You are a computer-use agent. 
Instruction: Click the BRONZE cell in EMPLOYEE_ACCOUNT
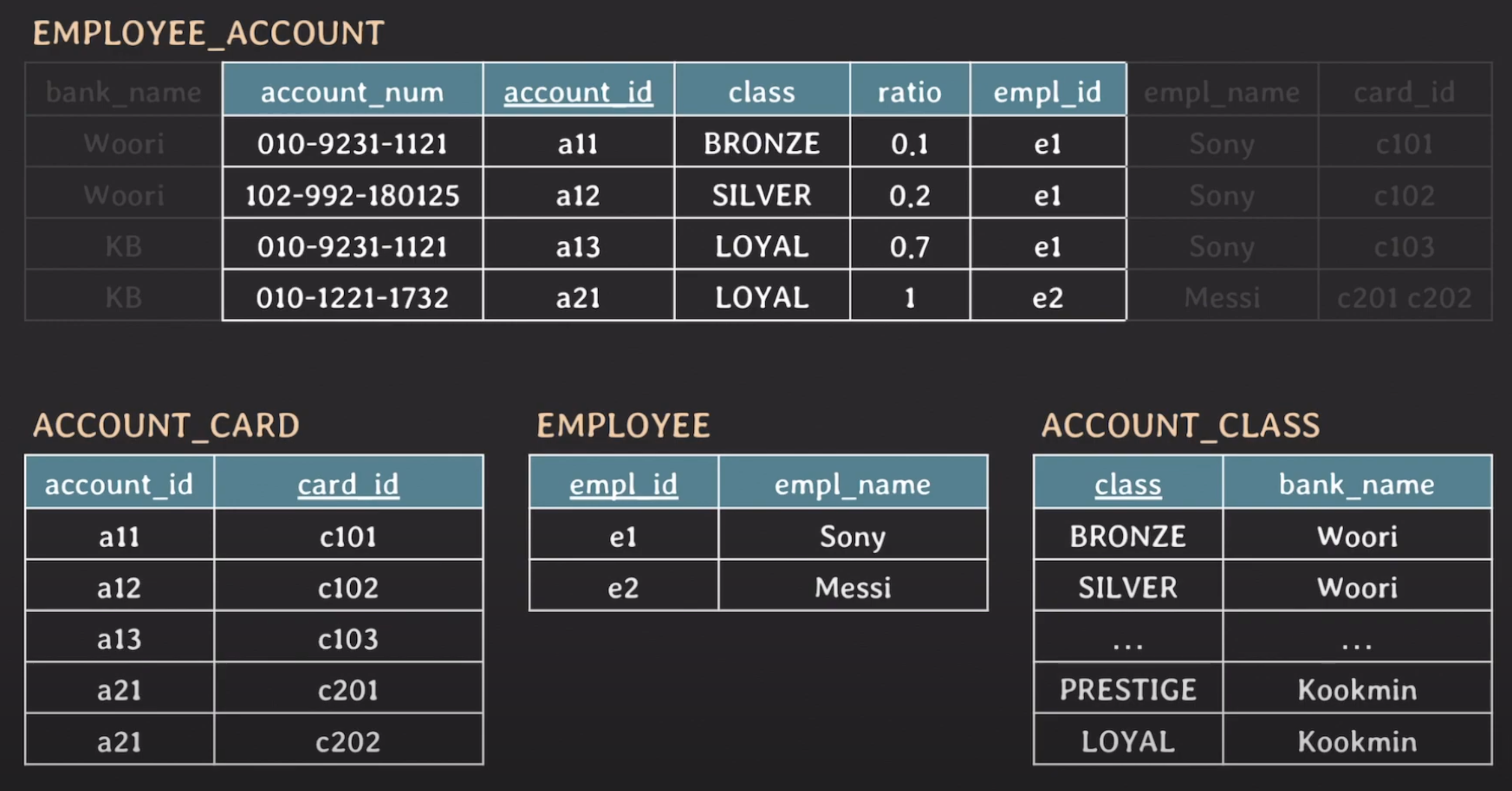click(761, 143)
